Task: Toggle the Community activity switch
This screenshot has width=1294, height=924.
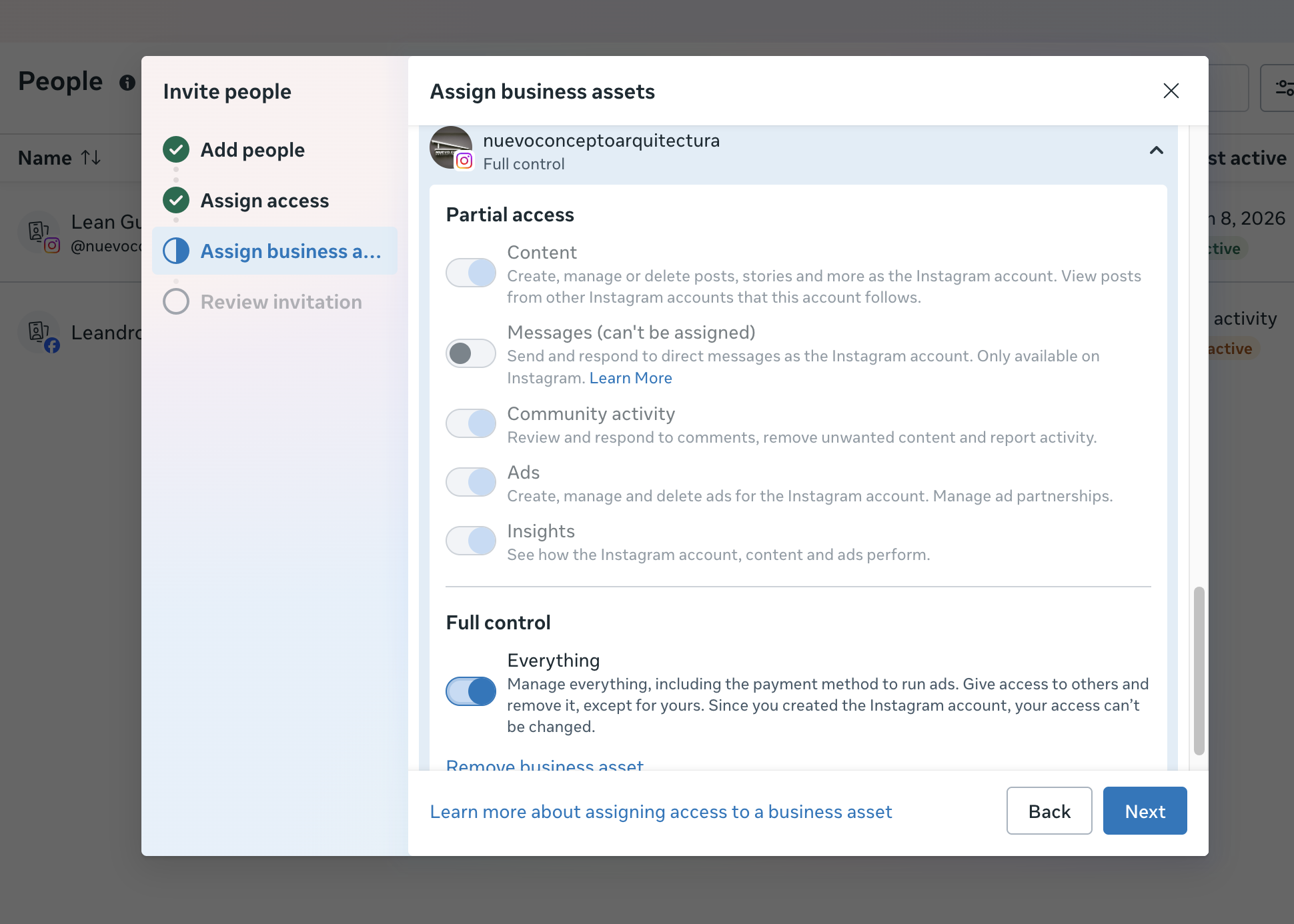Action: [471, 423]
